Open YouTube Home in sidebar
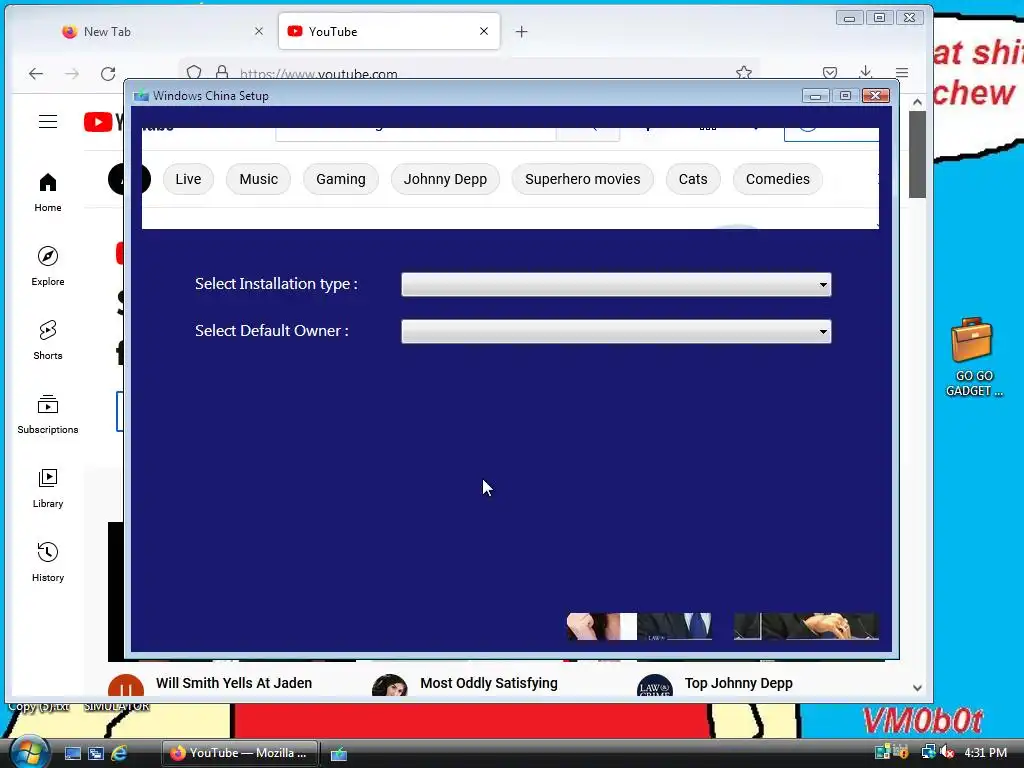This screenshot has width=1024, height=768. [x=48, y=192]
